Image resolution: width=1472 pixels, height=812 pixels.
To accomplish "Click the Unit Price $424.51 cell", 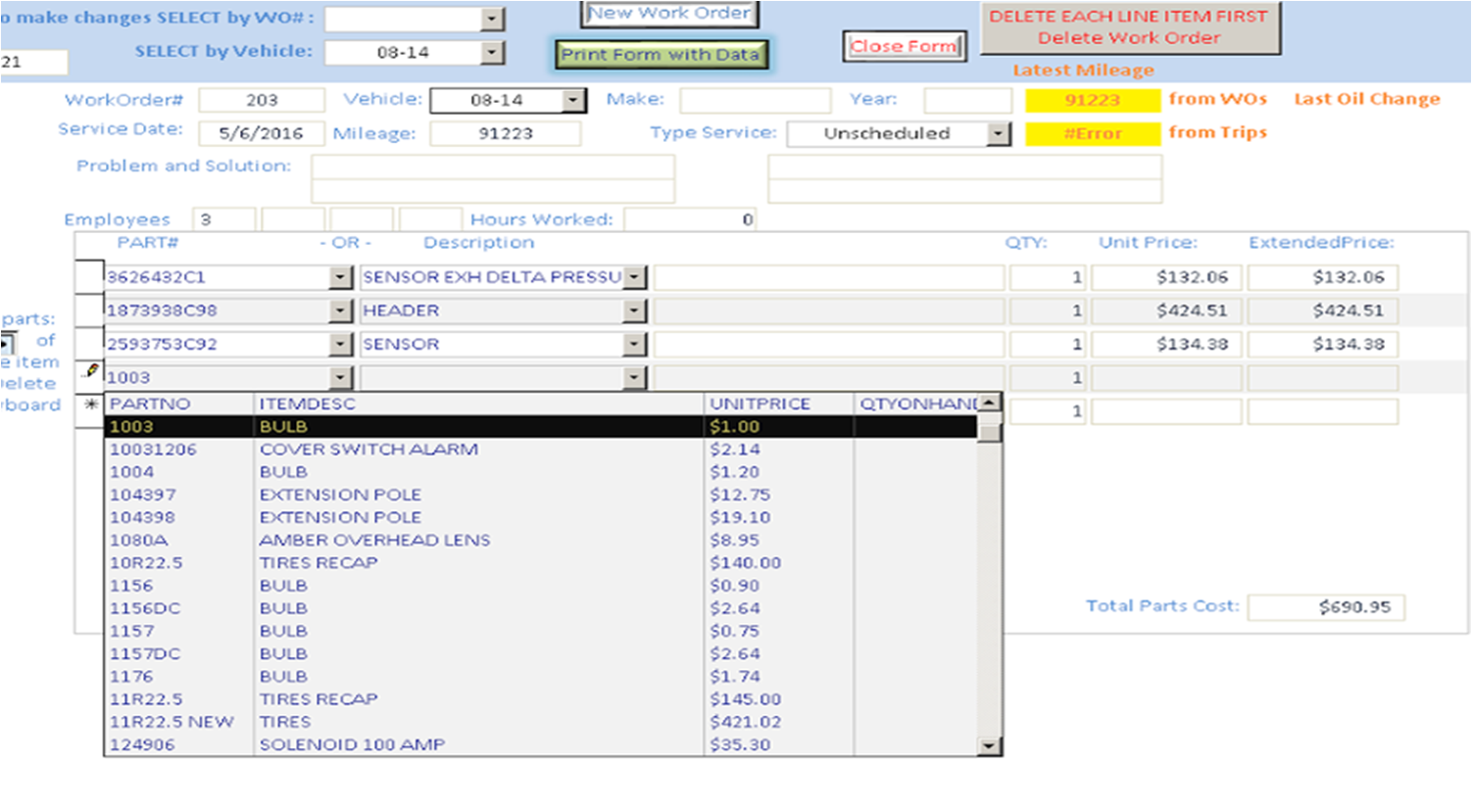I will click(1166, 310).
